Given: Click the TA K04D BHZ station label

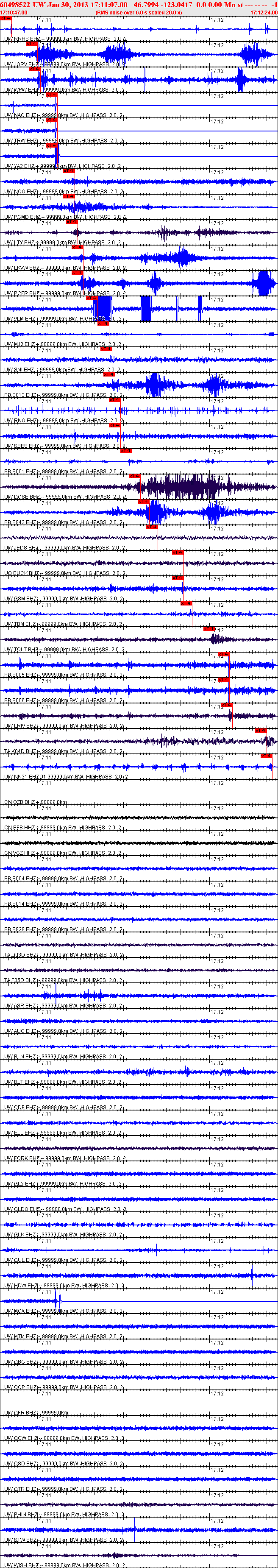Looking at the screenshot, I should (64, 752).
